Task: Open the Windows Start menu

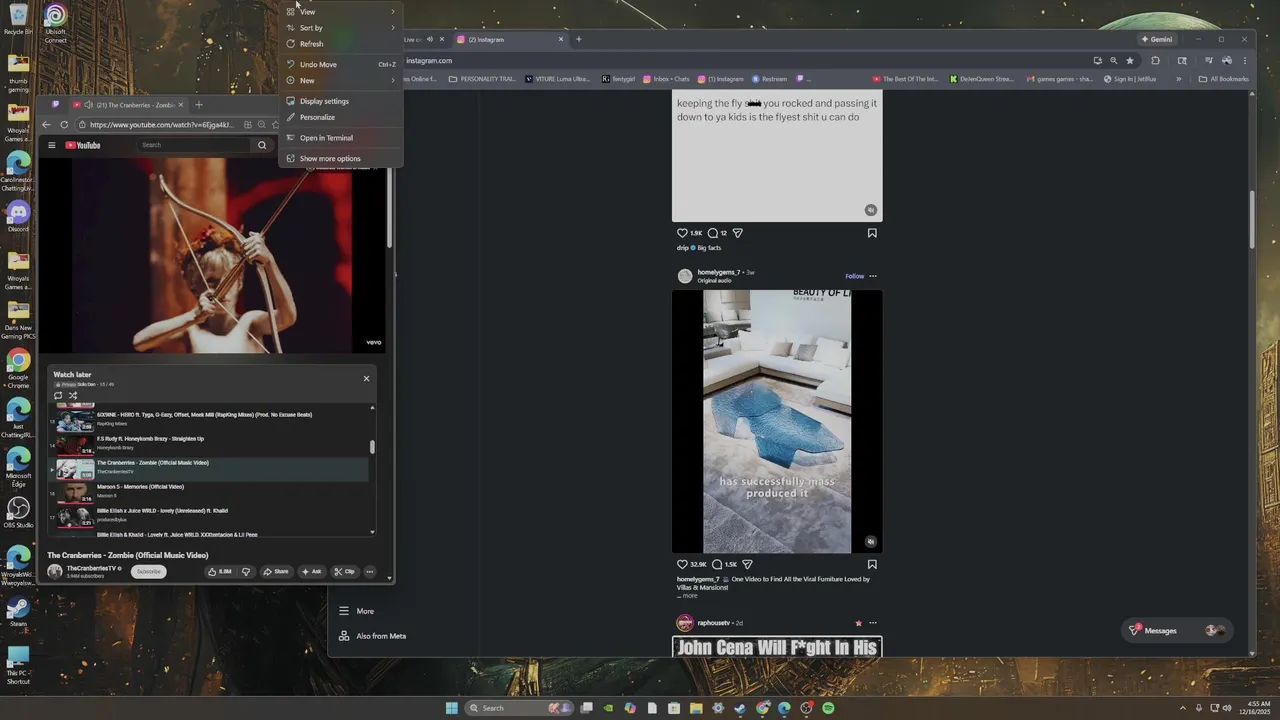Action: point(452,708)
